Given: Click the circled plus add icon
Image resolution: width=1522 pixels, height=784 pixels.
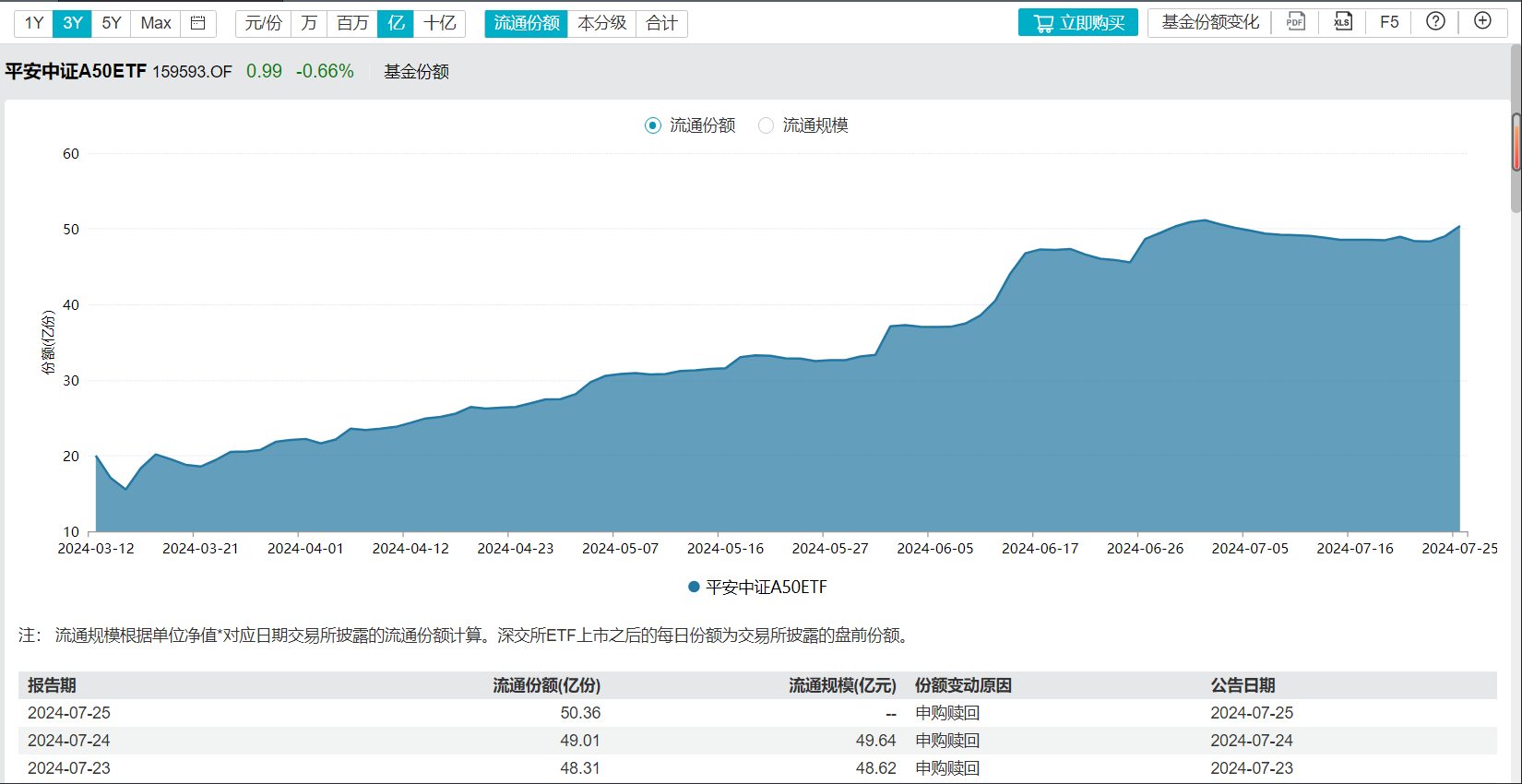Looking at the screenshot, I should coord(1482,21).
